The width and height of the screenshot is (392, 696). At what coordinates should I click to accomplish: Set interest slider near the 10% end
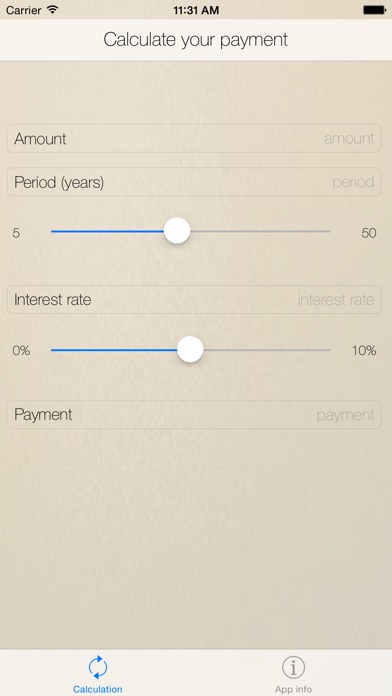324,350
